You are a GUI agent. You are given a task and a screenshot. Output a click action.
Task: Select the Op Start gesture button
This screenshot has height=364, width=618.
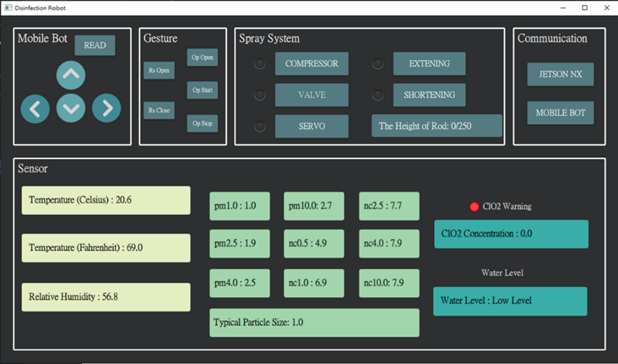202,90
